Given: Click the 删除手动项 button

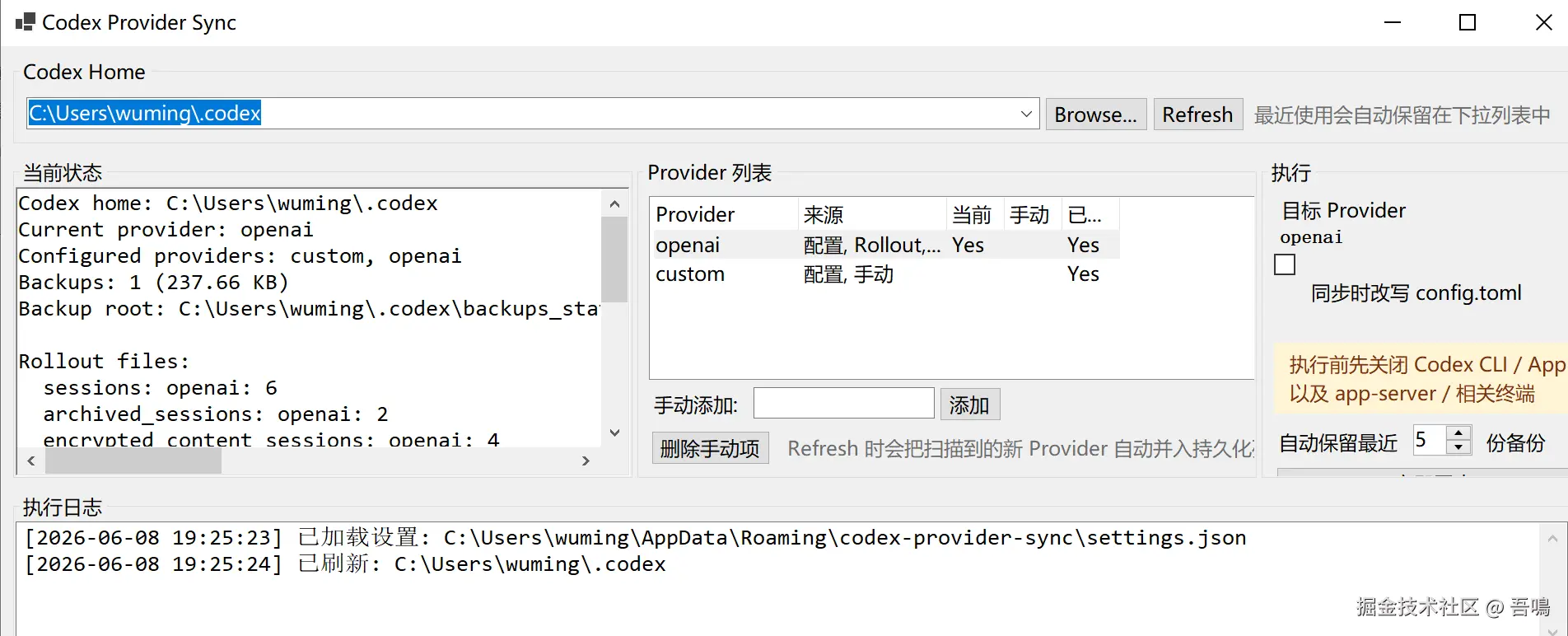Looking at the screenshot, I should (x=710, y=448).
